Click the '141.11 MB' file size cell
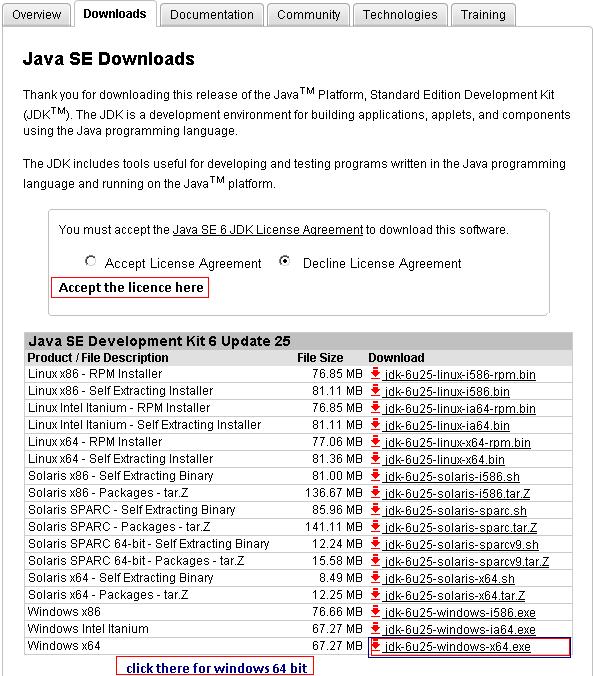Screen dimensions: 593x676 pos(334,527)
